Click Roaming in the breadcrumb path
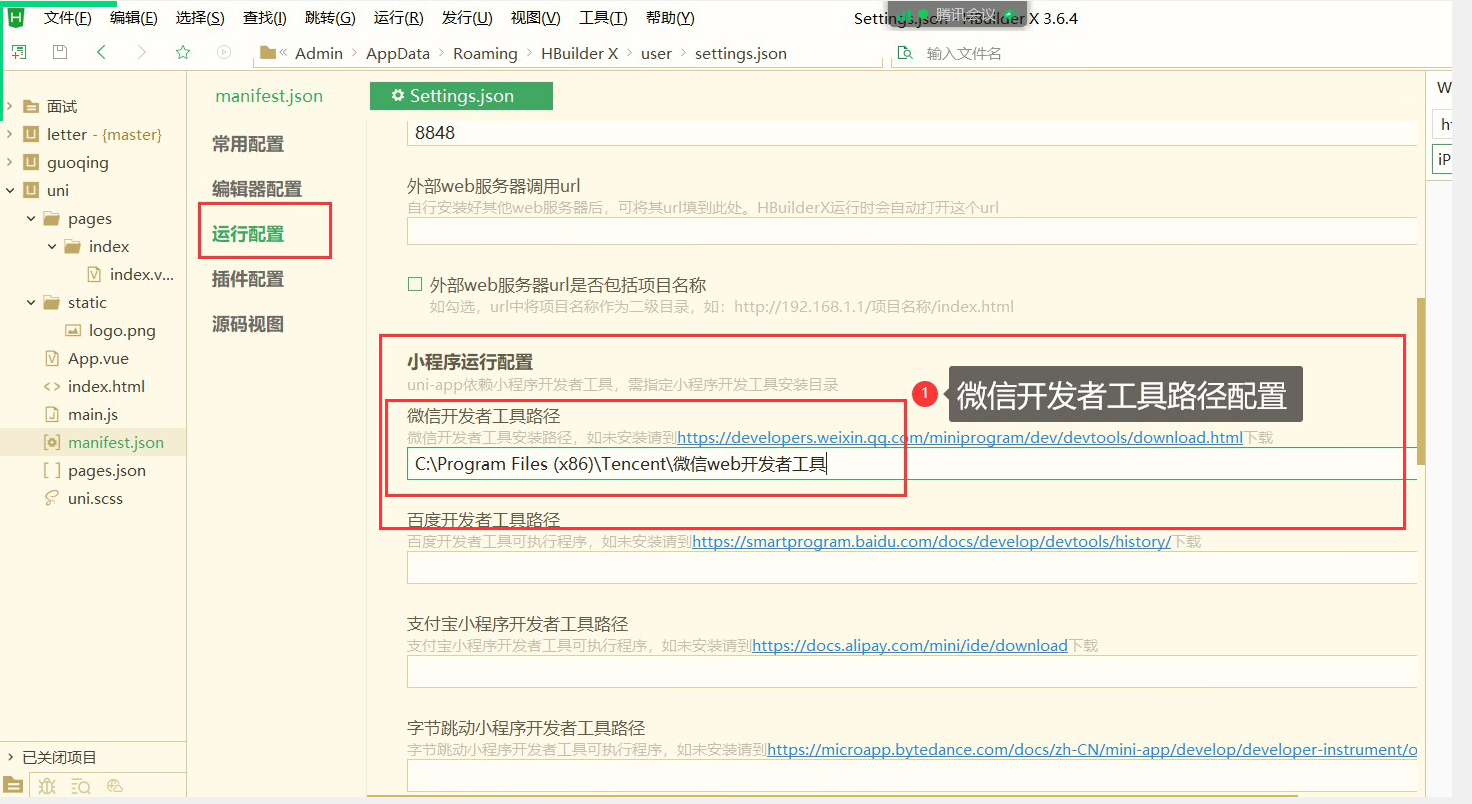The width and height of the screenshot is (1472, 804). click(485, 54)
